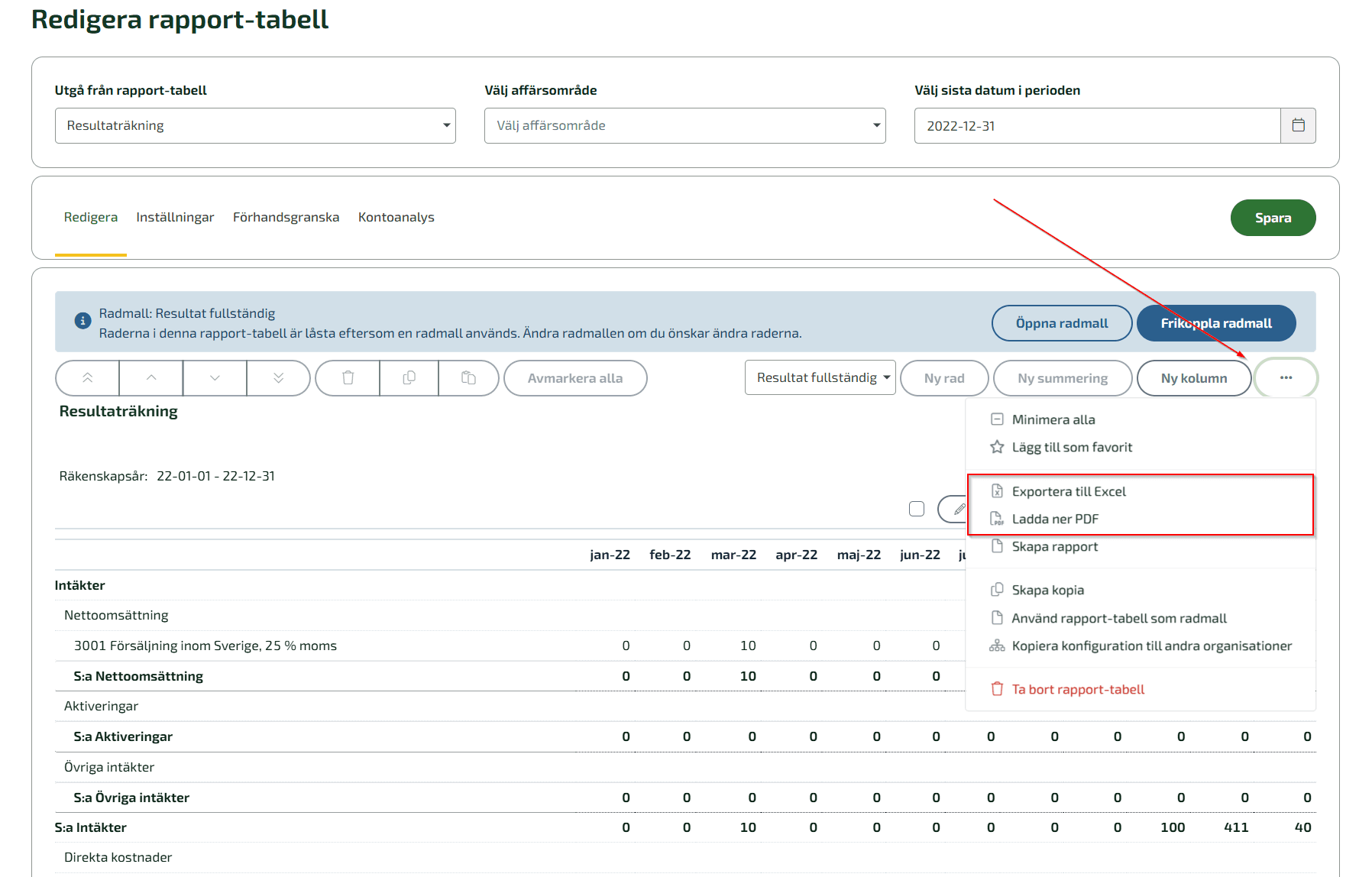Open the calendar date picker icon
This screenshot has width=1372, height=877.
[x=1298, y=125]
